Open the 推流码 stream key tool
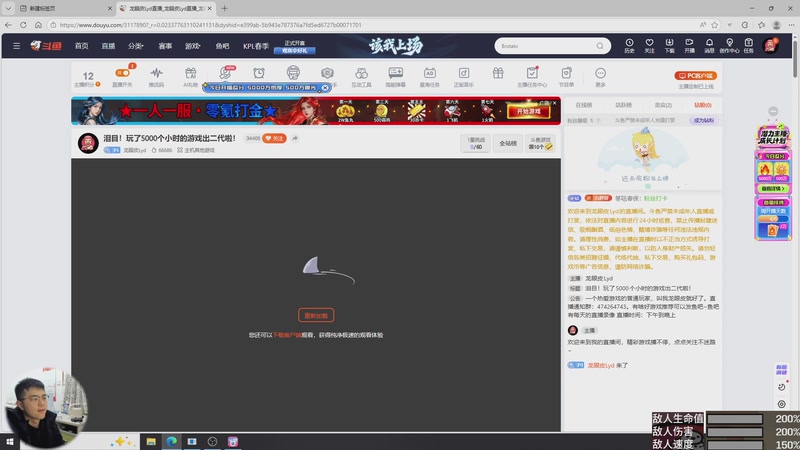Viewport: 800px width, 450px height. click(x=157, y=77)
